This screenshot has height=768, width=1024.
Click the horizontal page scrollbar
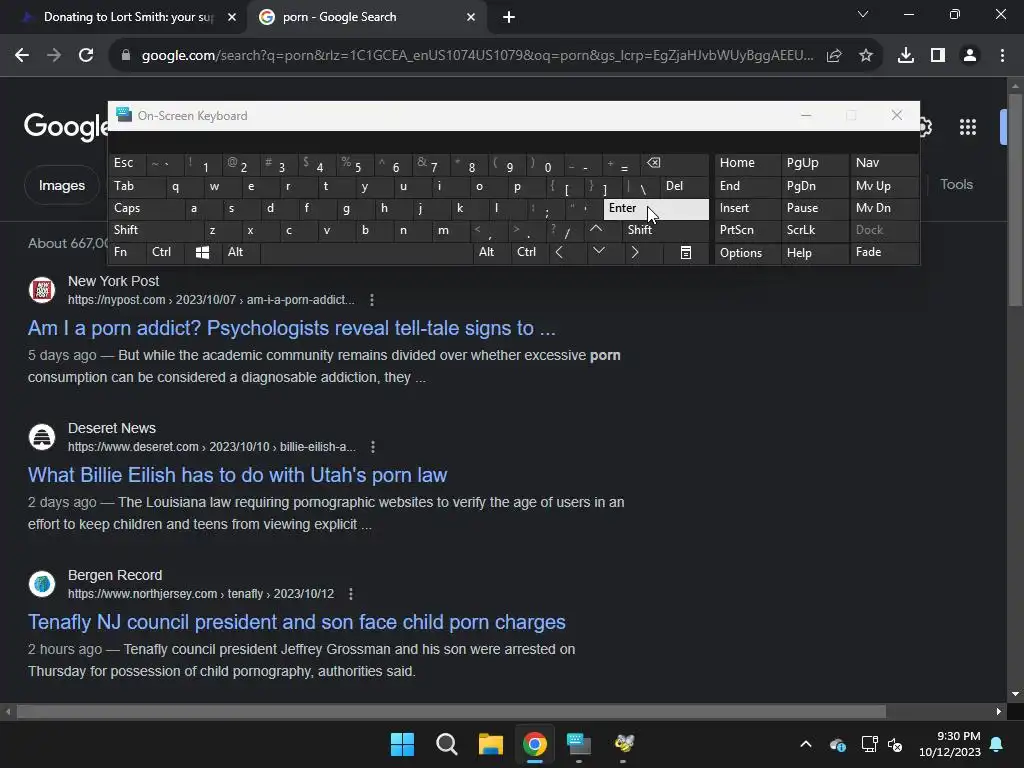tap(451, 711)
